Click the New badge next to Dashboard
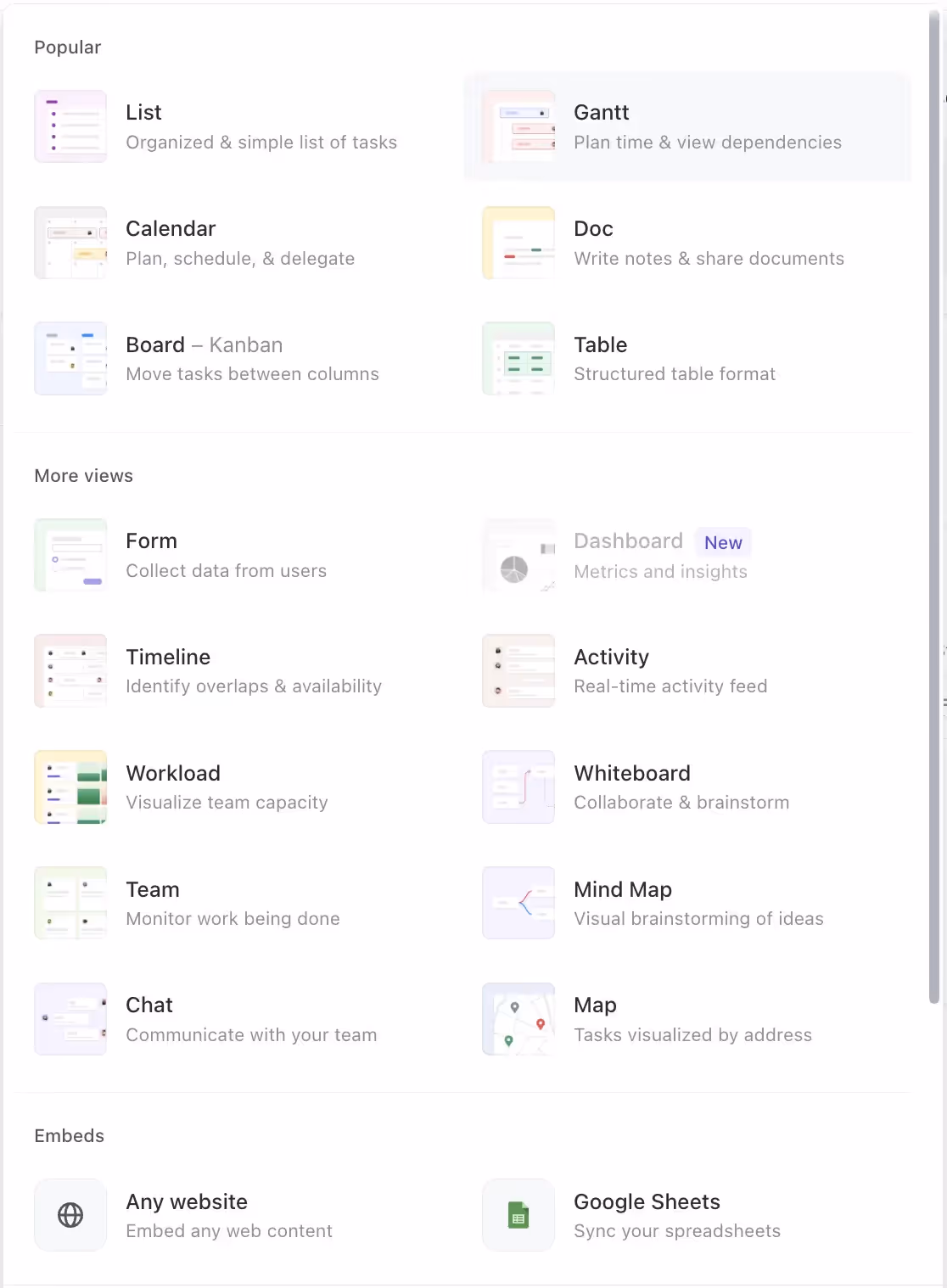This screenshot has width=947, height=1288. tap(722, 542)
